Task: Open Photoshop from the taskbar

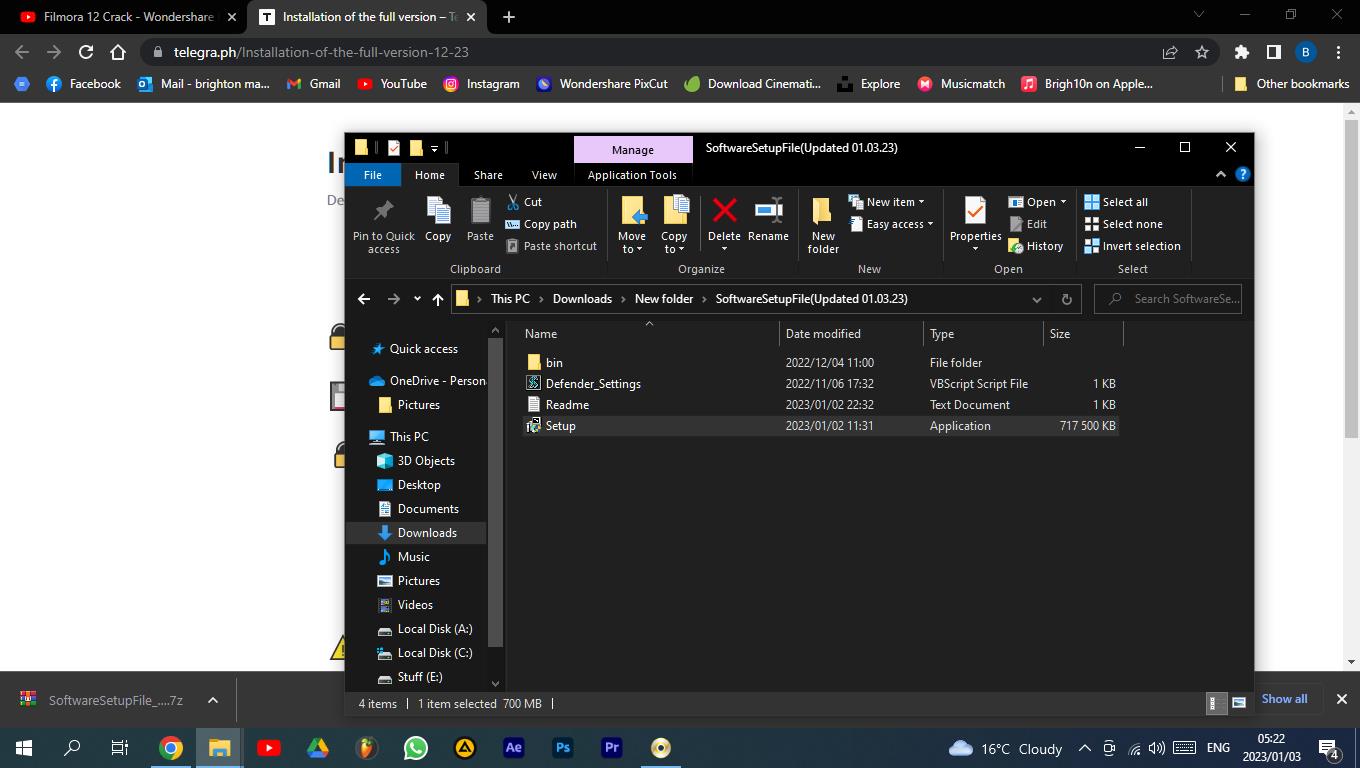Action: [562, 748]
